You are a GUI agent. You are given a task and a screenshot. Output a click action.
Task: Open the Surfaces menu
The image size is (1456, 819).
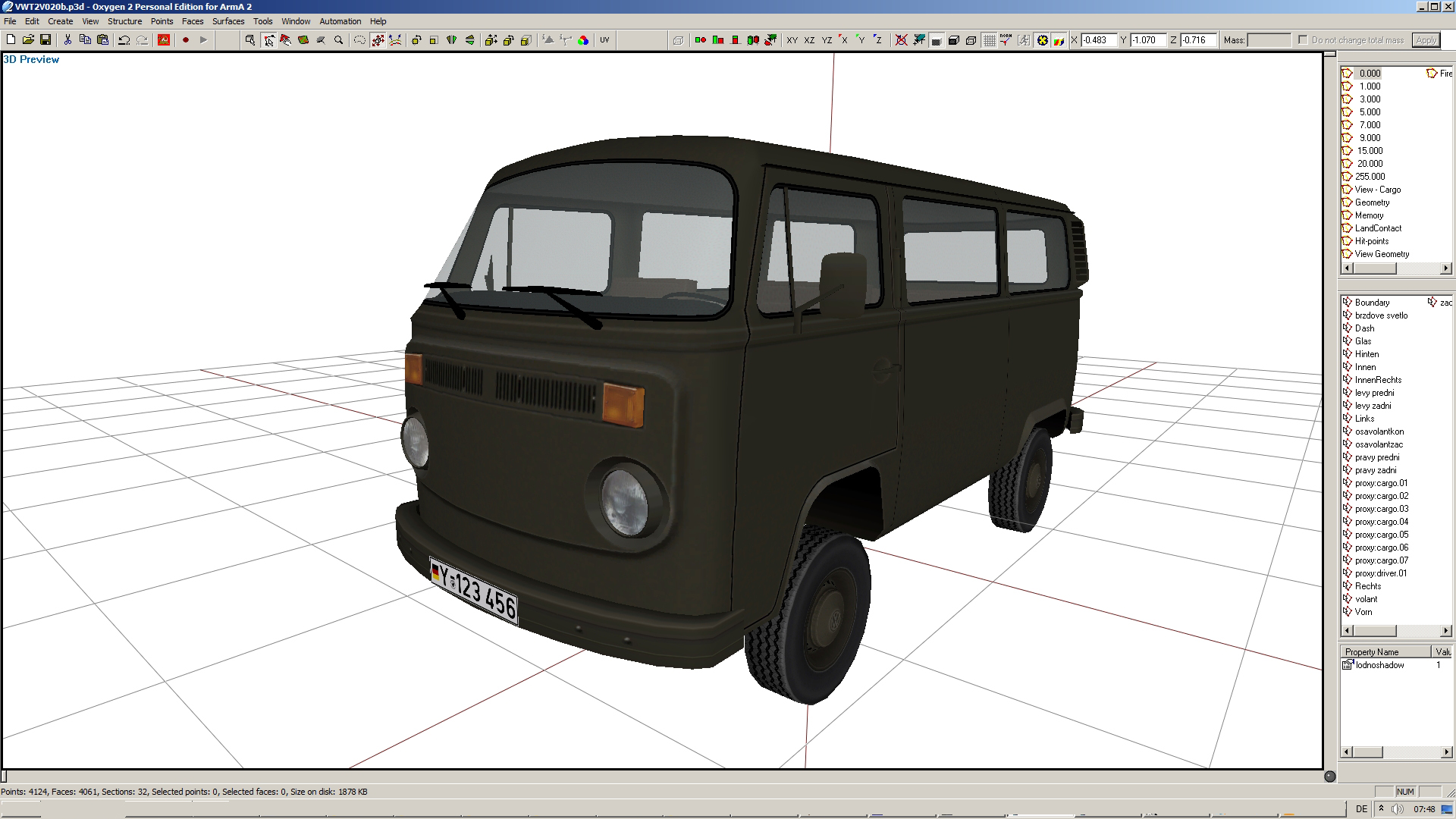(228, 21)
